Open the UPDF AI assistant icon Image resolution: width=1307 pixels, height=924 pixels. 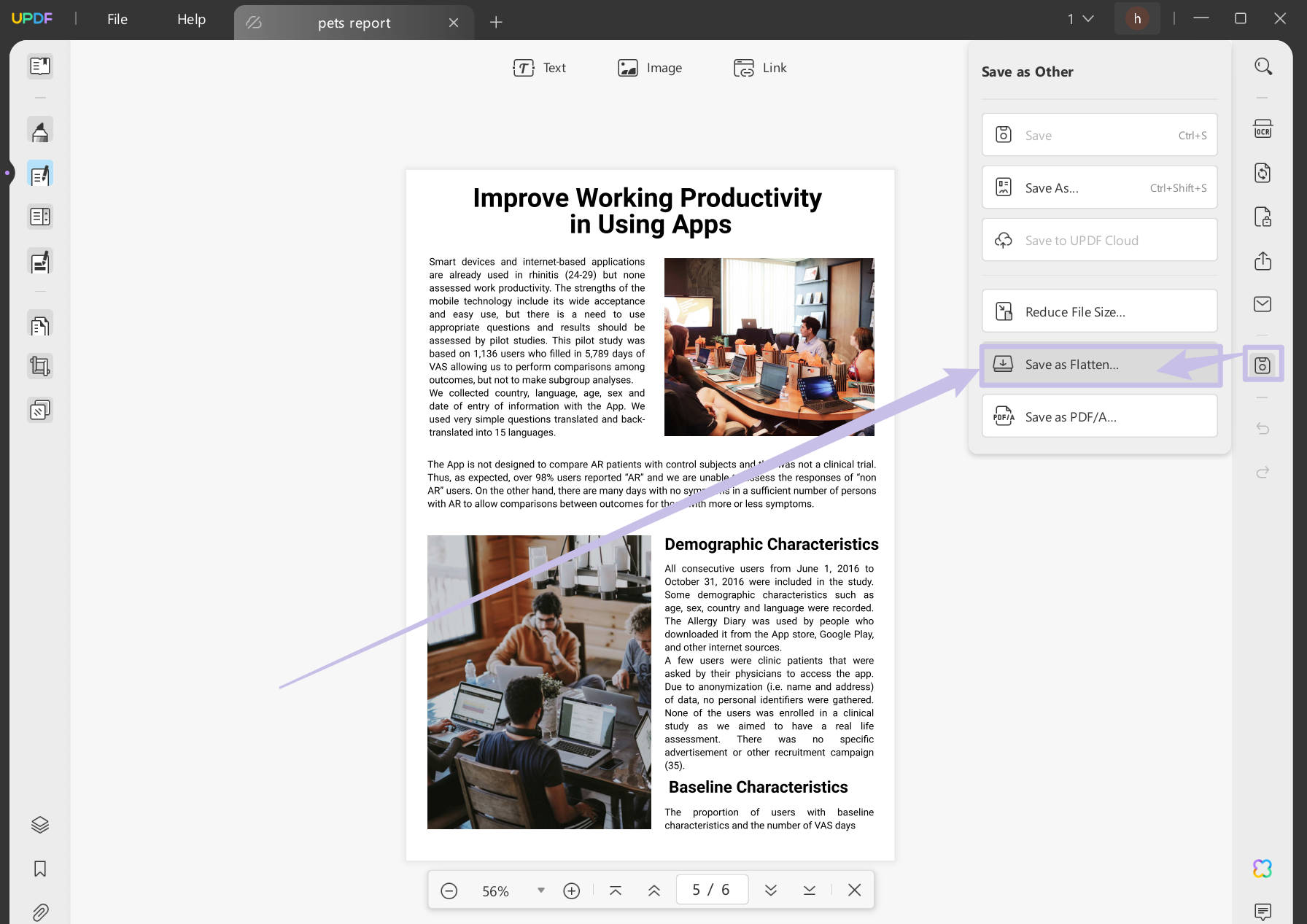click(x=1263, y=869)
